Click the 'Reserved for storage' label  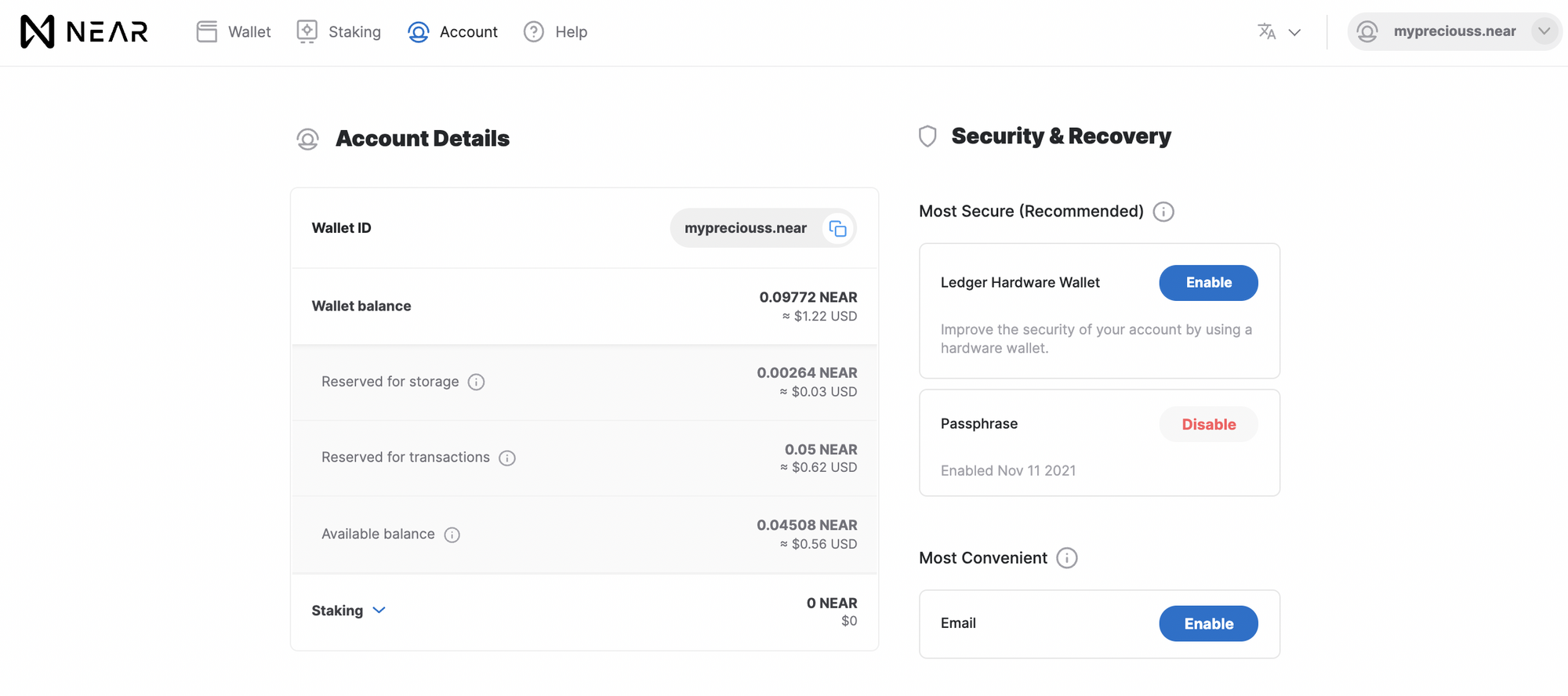coord(390,382)
